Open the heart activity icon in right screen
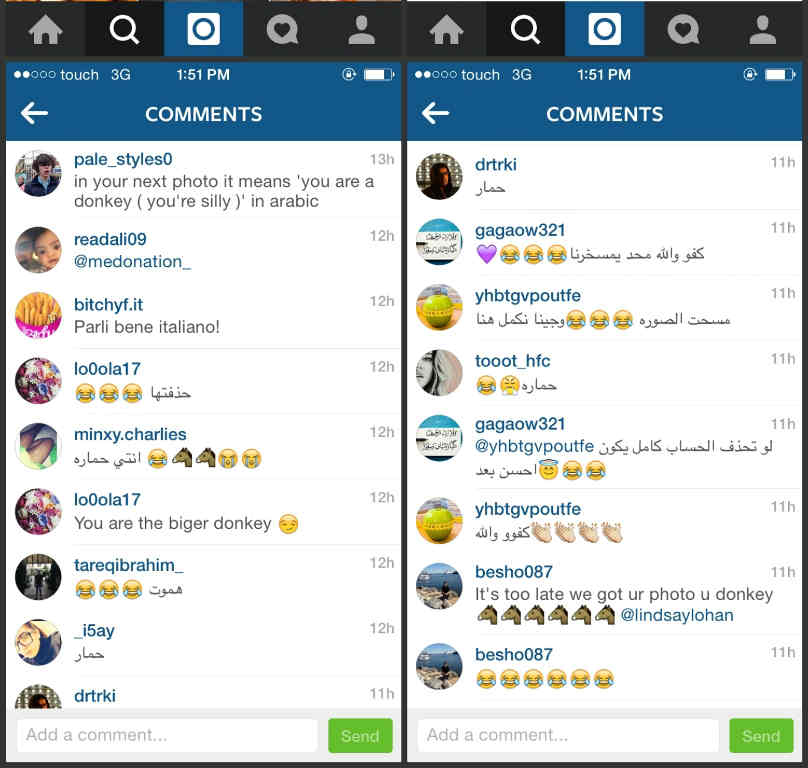Image resolution: width=808 pixels, height=768 pixels. point(683,29)
